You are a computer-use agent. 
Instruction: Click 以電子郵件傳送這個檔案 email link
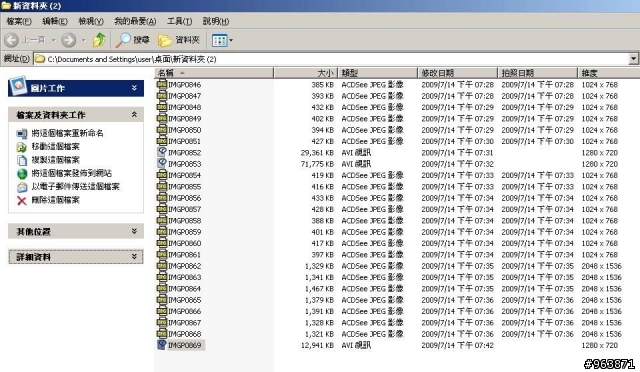click(x=76, y=187)
